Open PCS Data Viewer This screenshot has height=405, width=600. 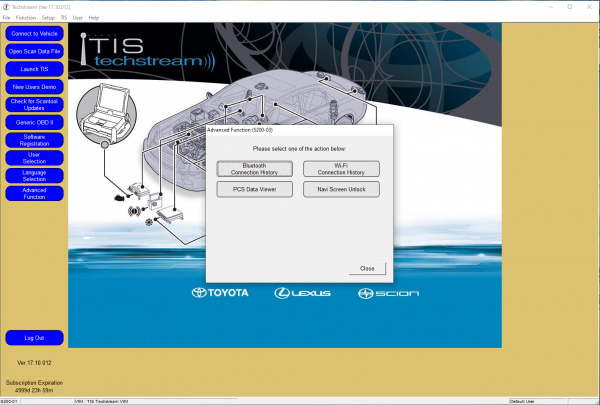254,189
